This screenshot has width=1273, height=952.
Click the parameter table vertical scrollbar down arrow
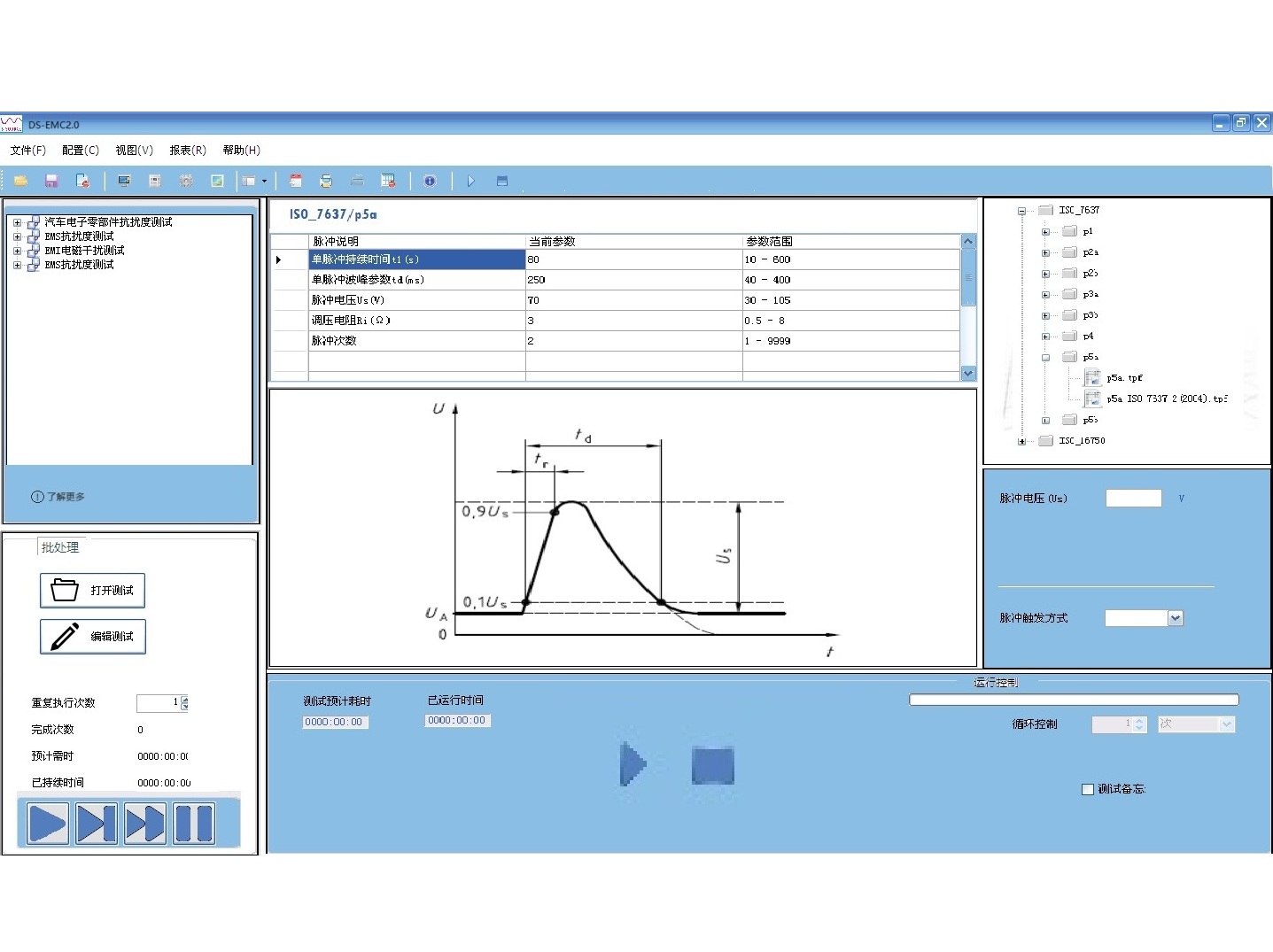[967, 374]
